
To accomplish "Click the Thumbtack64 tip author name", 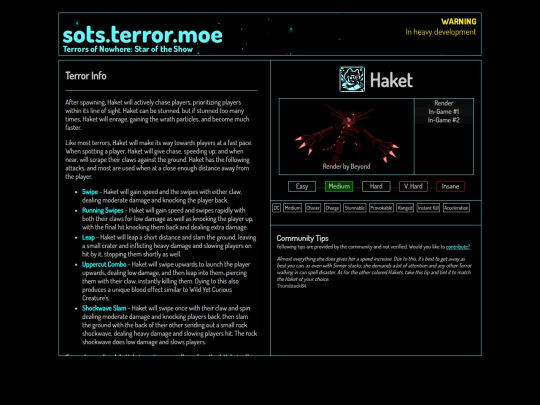I will [291, 286].
